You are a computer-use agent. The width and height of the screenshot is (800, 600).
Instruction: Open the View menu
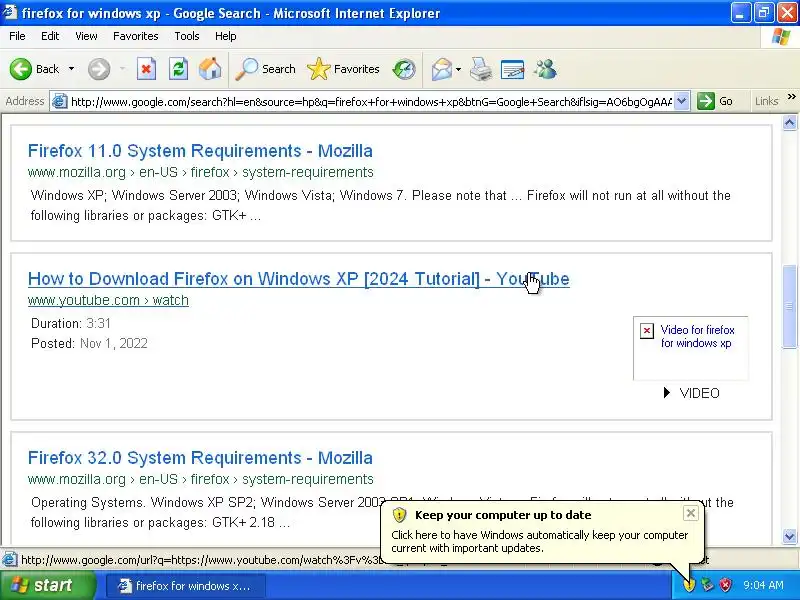[86, 36]
